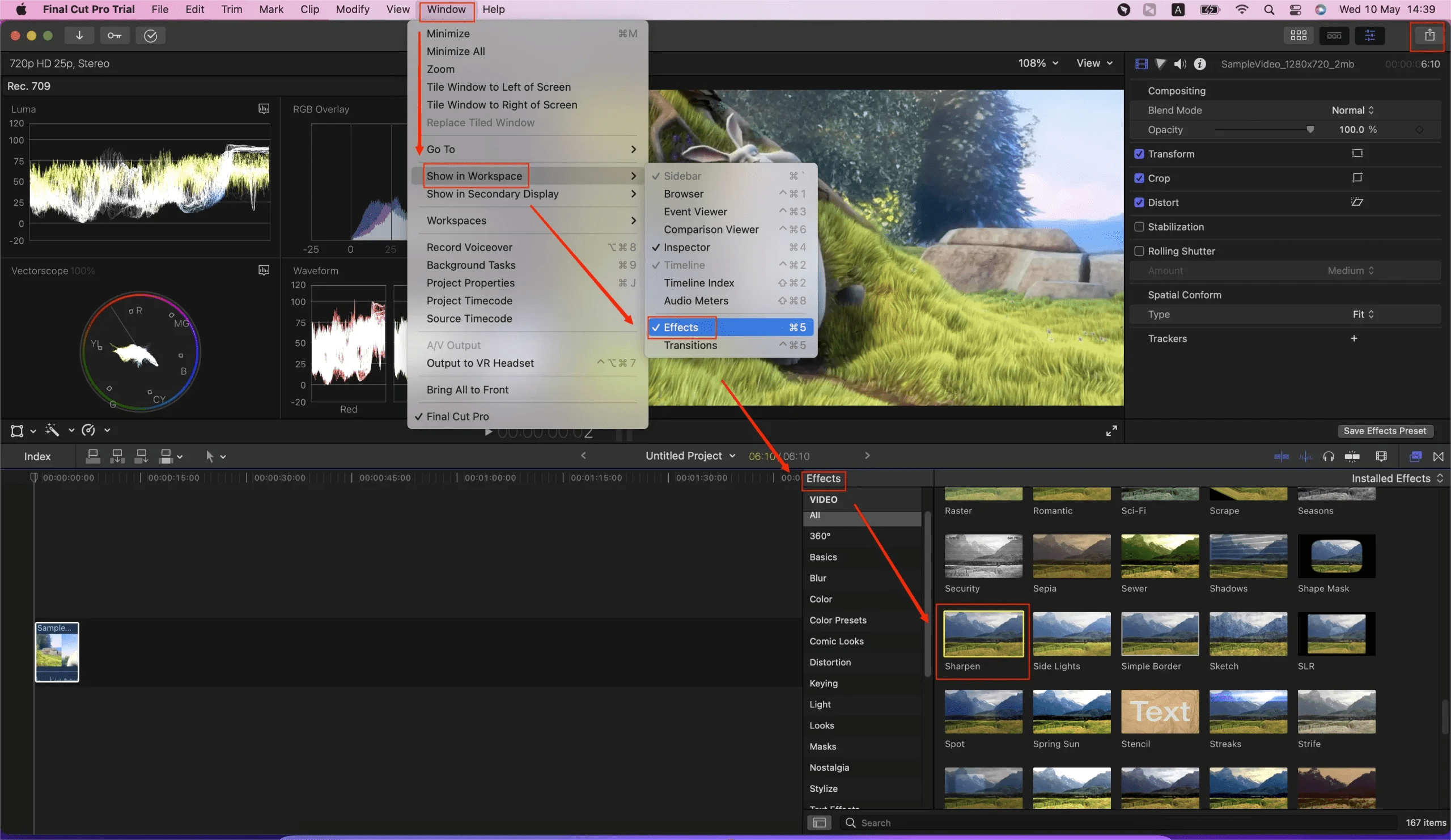Select the Retime speed gauge tool icon
Screen dimensions: 1451x840
tap(89, 431)
